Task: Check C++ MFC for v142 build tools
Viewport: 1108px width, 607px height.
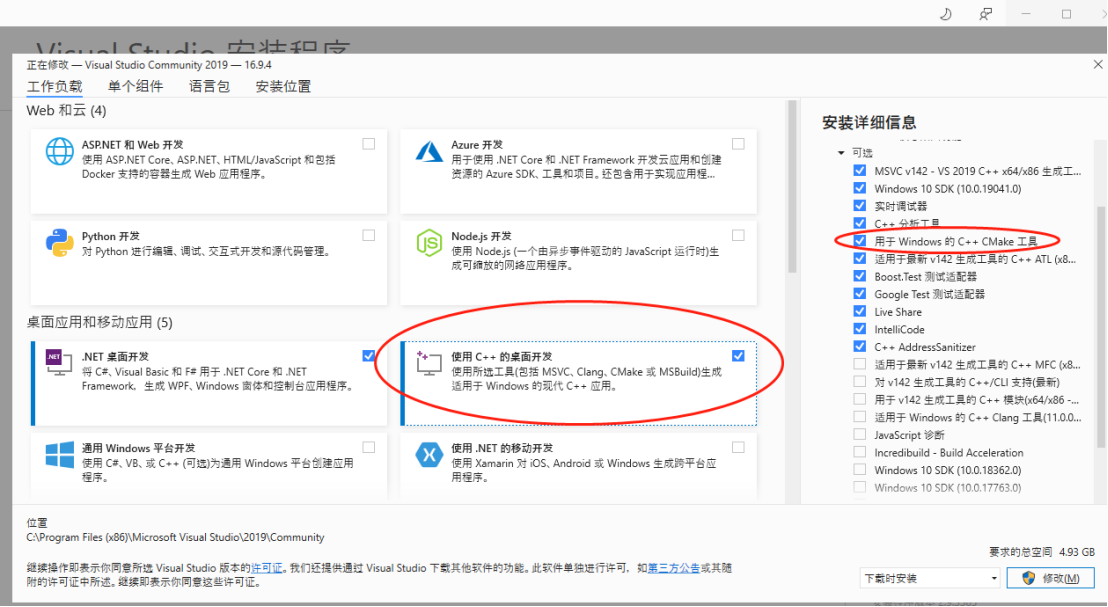Action: click(x=859, y=364)
